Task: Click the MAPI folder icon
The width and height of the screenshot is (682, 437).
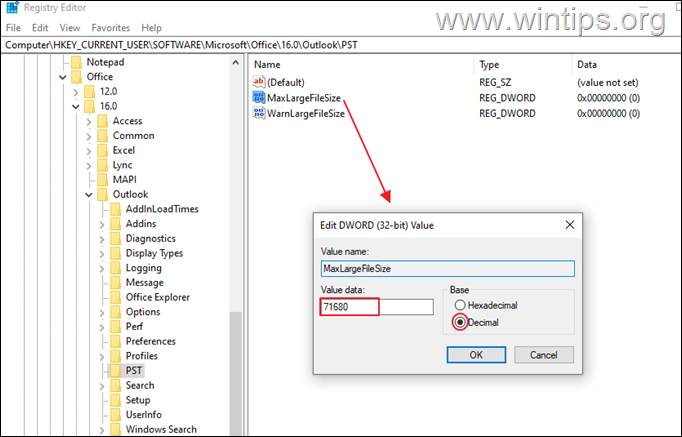Action: (x=102, y=180)
